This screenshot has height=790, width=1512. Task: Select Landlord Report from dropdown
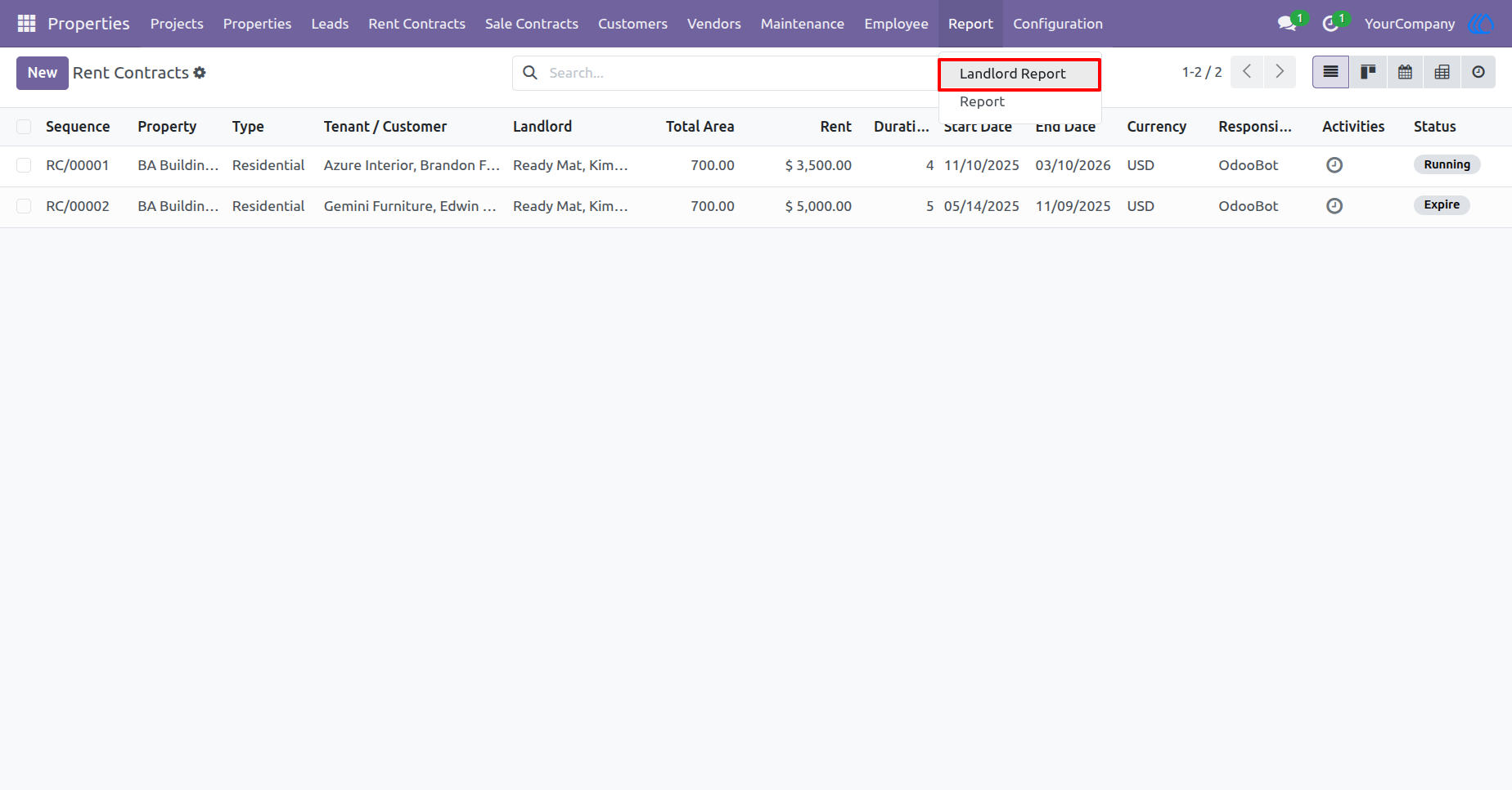point(1019,74)
